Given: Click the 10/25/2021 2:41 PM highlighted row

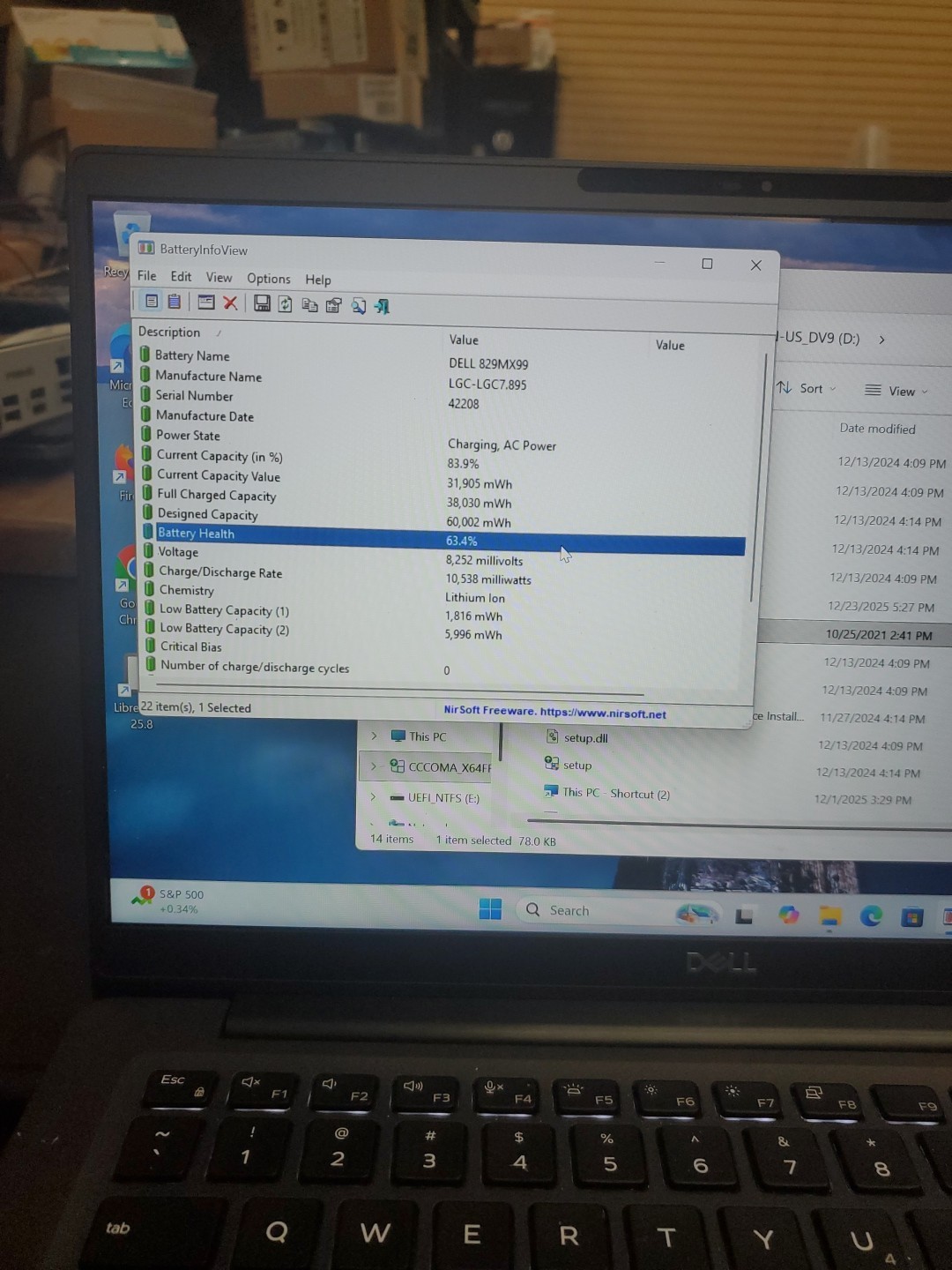Looking at the screenshot, I should (855, 634).
